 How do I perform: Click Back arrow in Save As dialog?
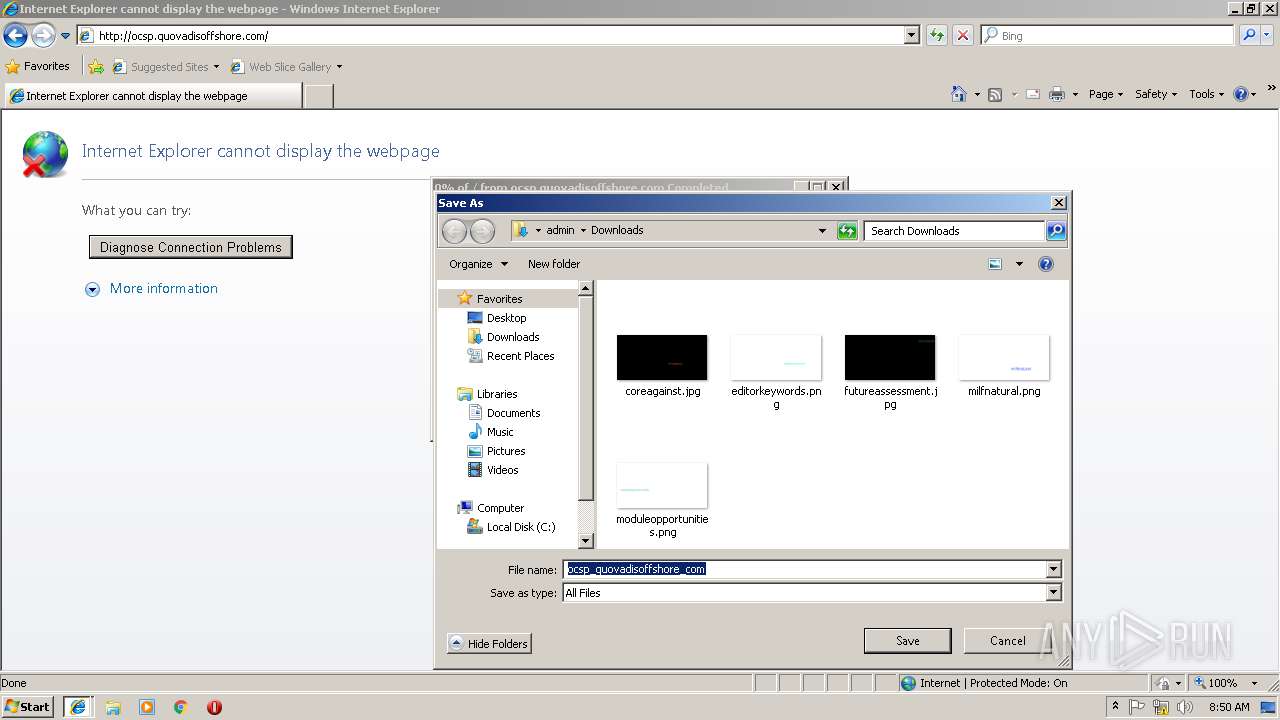coord(454,231)
